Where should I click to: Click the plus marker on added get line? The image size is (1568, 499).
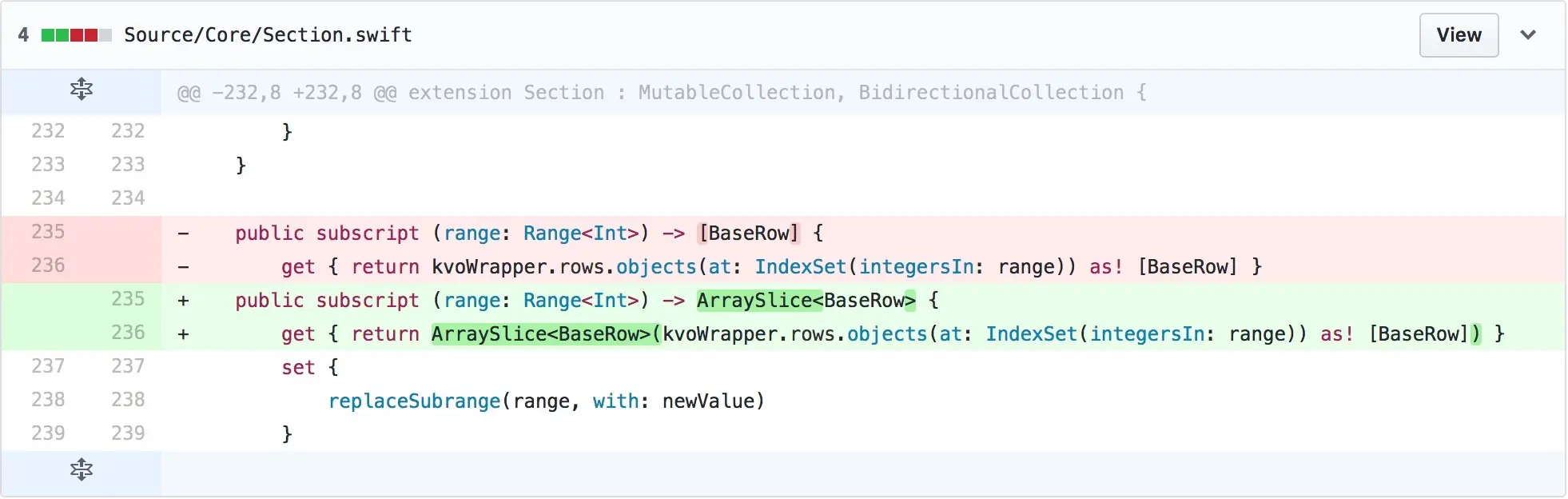click(x=183, y=334)
